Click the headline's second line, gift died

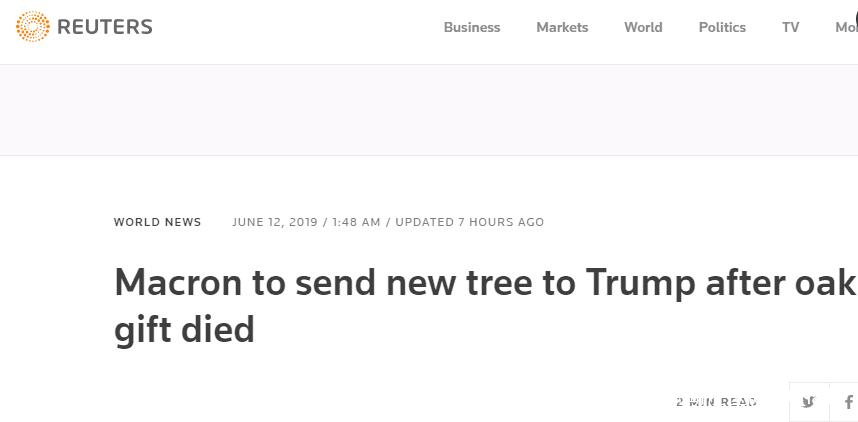pos(185,328)
